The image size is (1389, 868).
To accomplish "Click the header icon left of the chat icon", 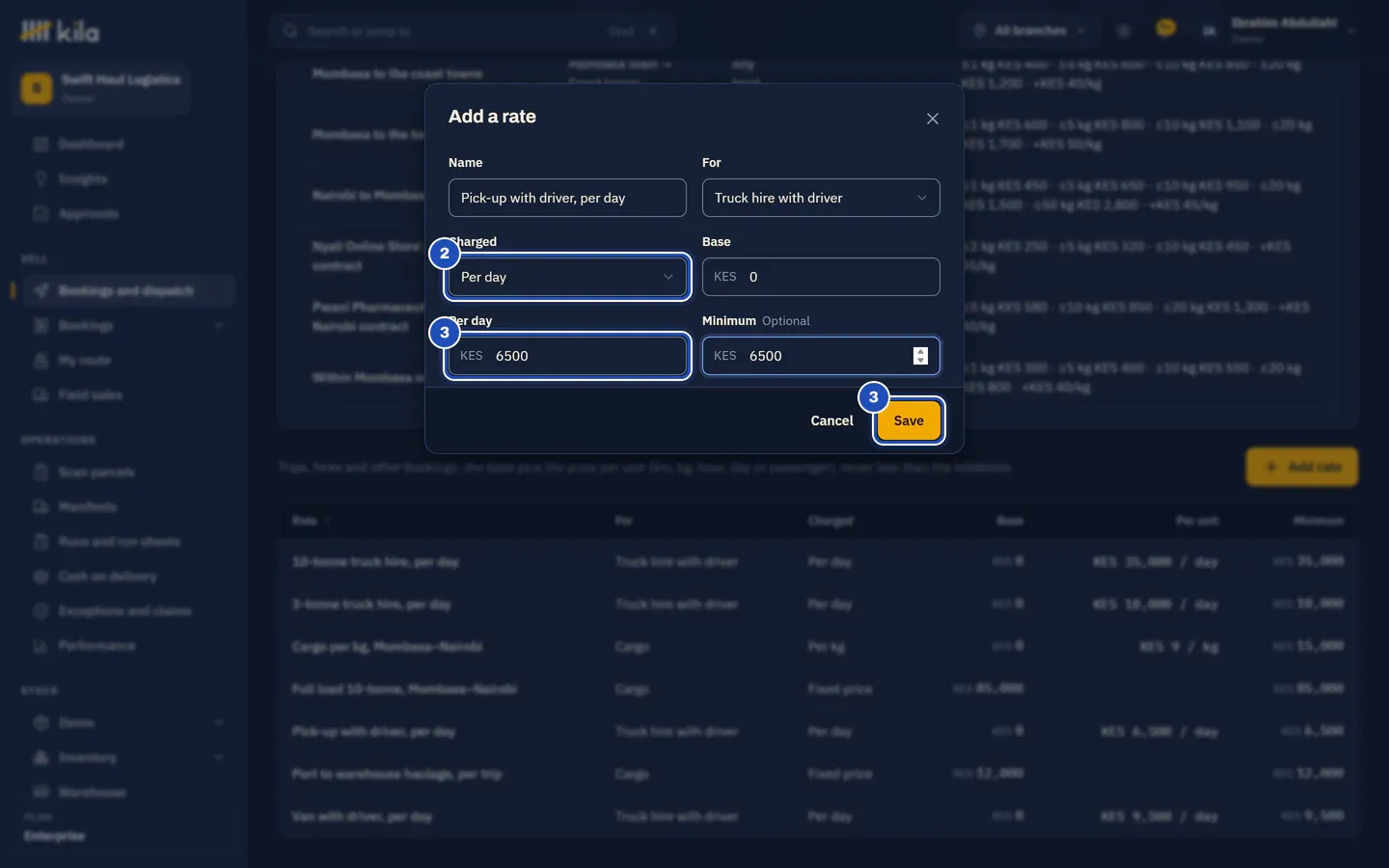I will tap(1124, 31).
